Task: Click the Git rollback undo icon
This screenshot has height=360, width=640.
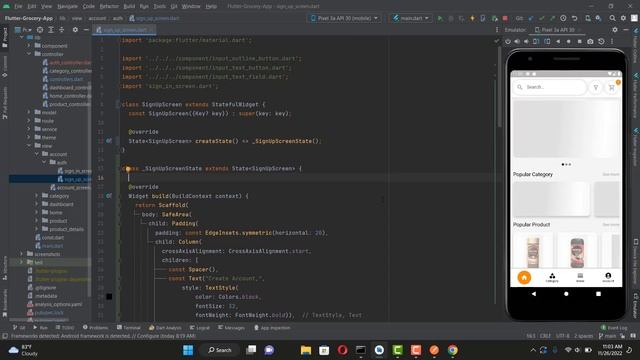Action: pos(574,18)
